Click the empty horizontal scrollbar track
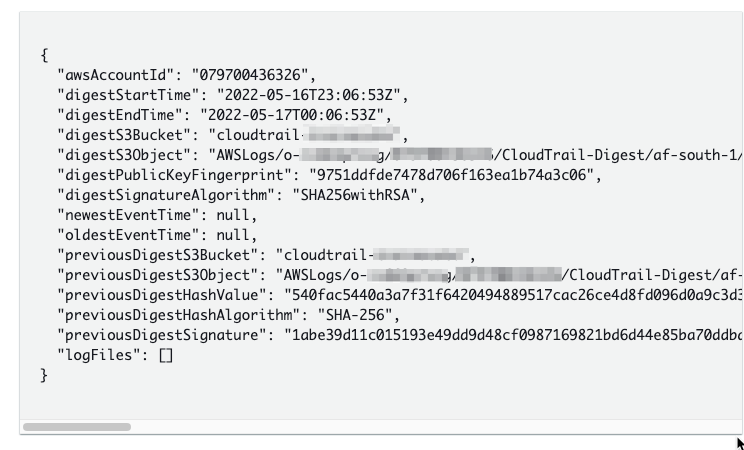The width and height of the screenshot is (744, 450). coord(434,427)
